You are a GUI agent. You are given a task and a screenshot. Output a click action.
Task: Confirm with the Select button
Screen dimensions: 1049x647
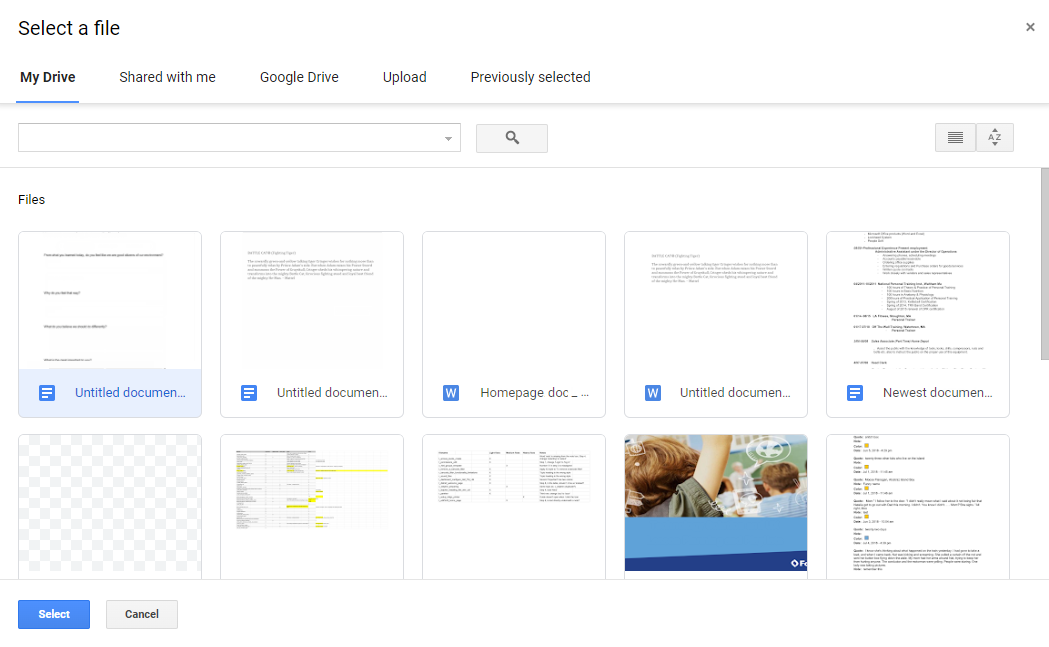[53, 614]
